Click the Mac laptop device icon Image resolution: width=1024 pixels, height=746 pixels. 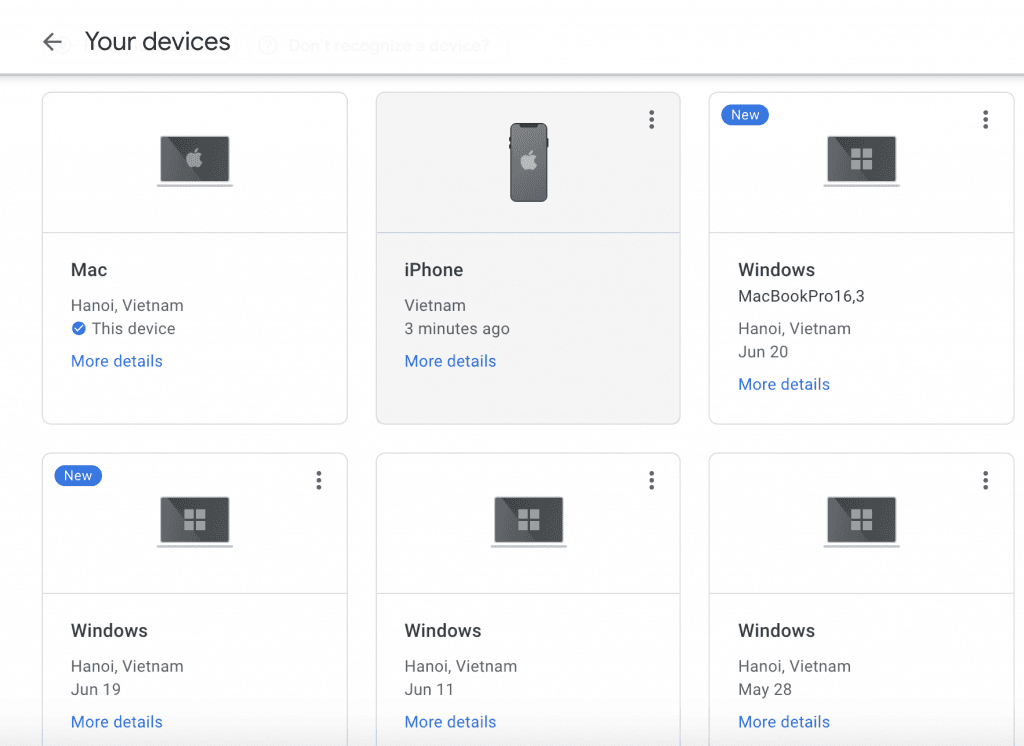click(195, 161)
